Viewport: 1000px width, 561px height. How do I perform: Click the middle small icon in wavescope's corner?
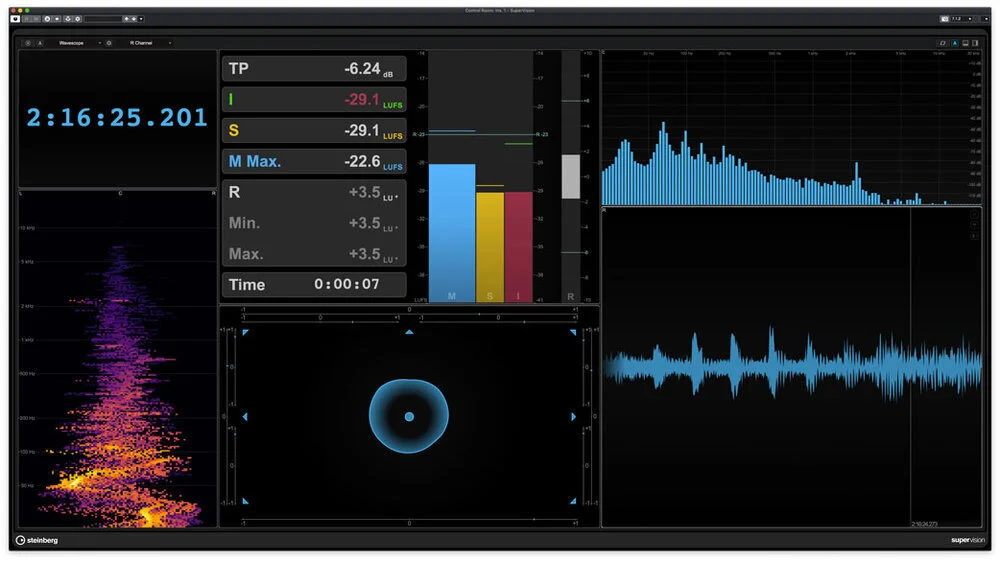(974, 225)
